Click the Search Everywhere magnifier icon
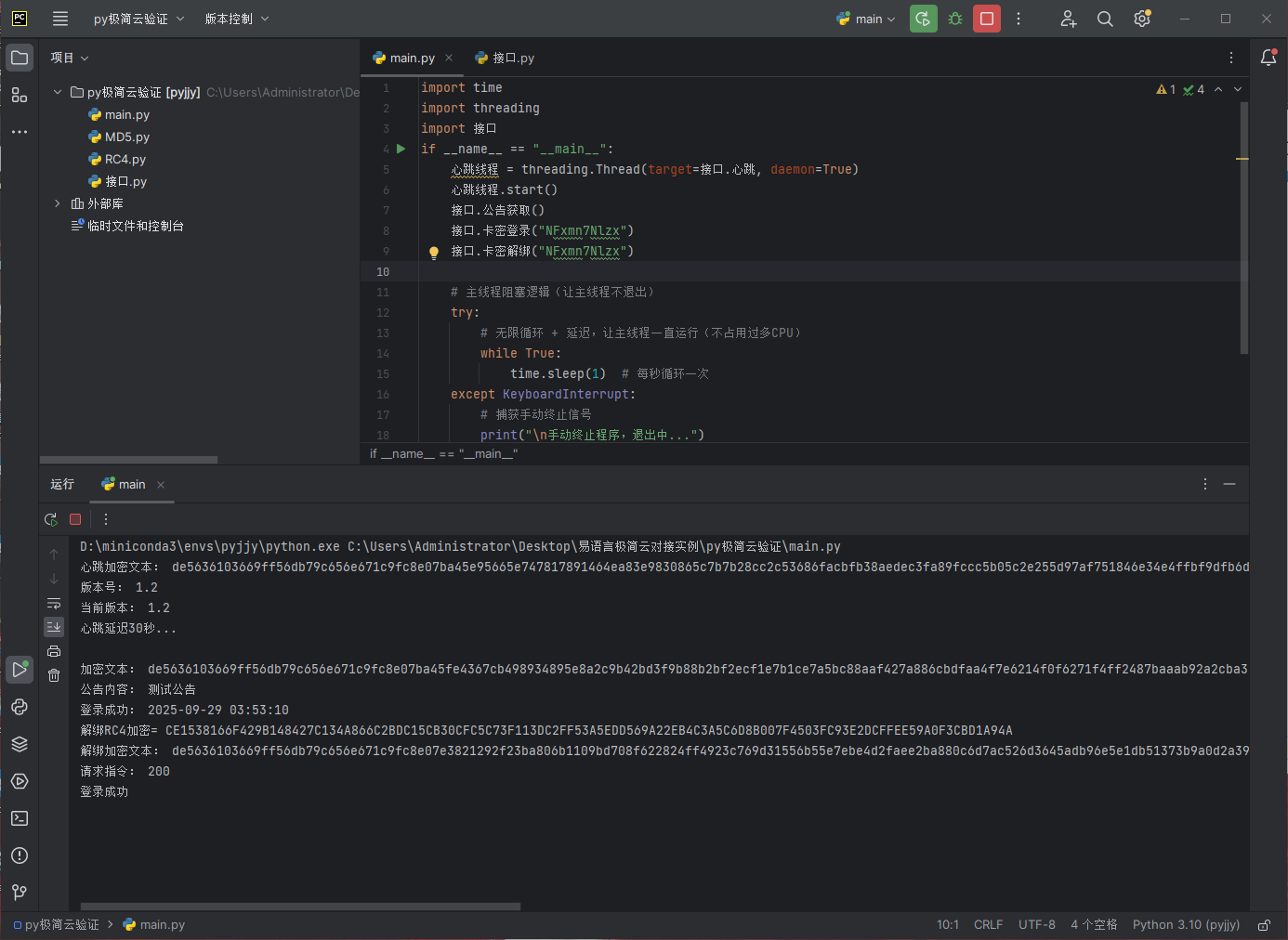This screenshot has height=940, width=1288. click(x=1105, y=19)
